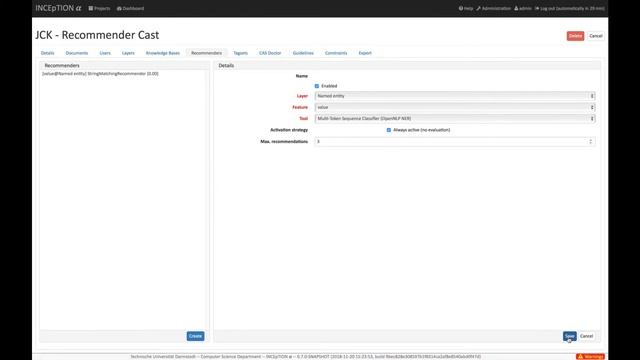Viewport: 640px width, 360px height.
Task: Open the Help menu item
Action: click(466, 8)
